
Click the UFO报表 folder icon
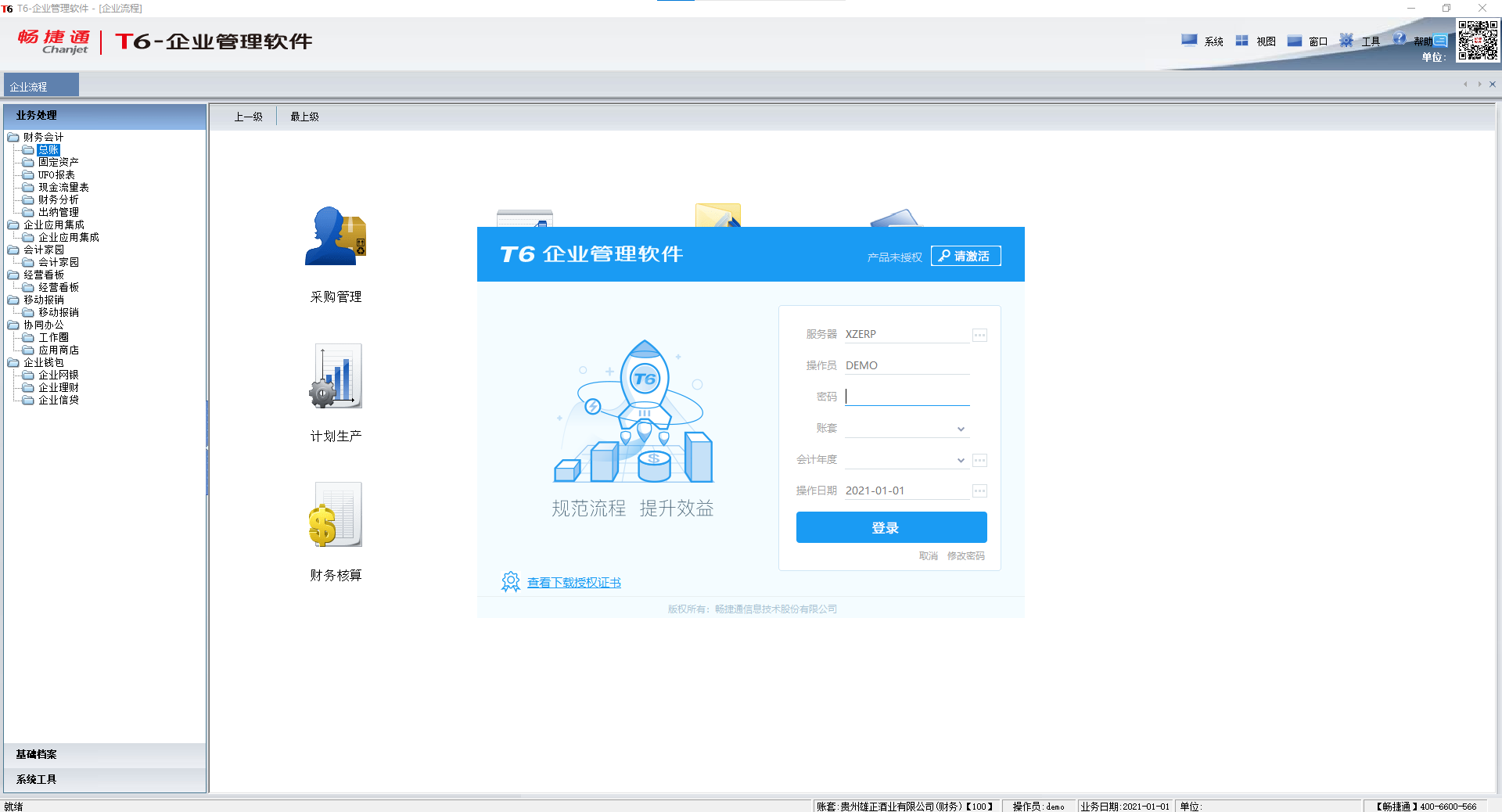[x=28, y=174]
